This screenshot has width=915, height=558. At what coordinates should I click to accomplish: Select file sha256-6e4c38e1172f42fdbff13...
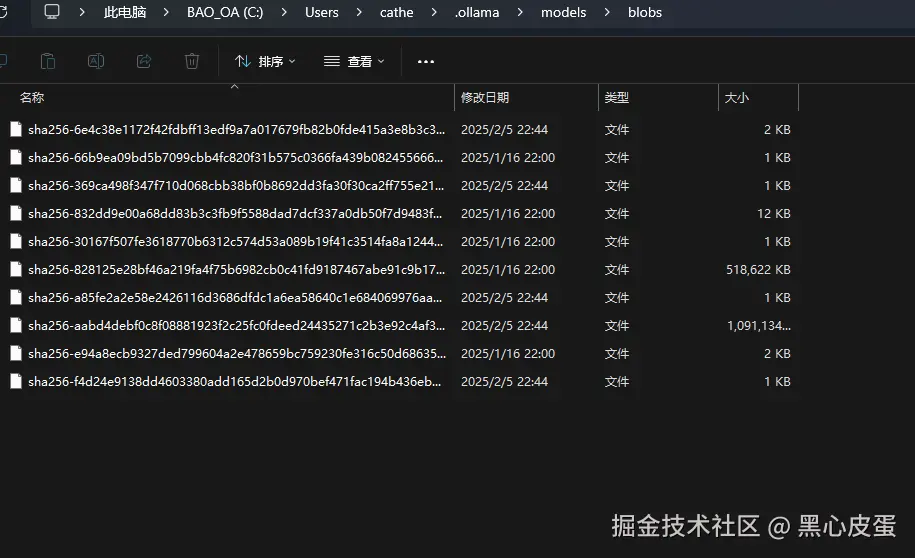click(236, 130)
